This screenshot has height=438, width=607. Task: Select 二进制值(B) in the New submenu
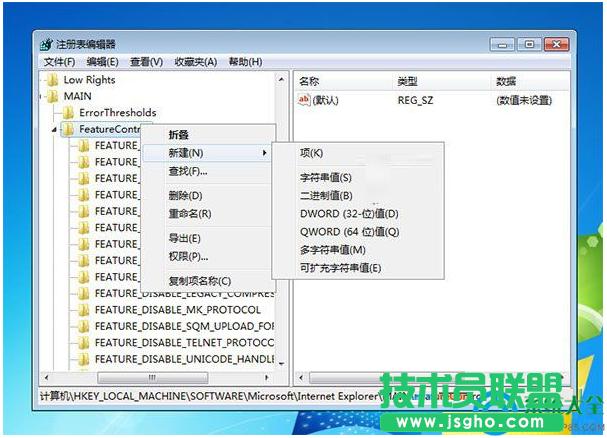358,196
